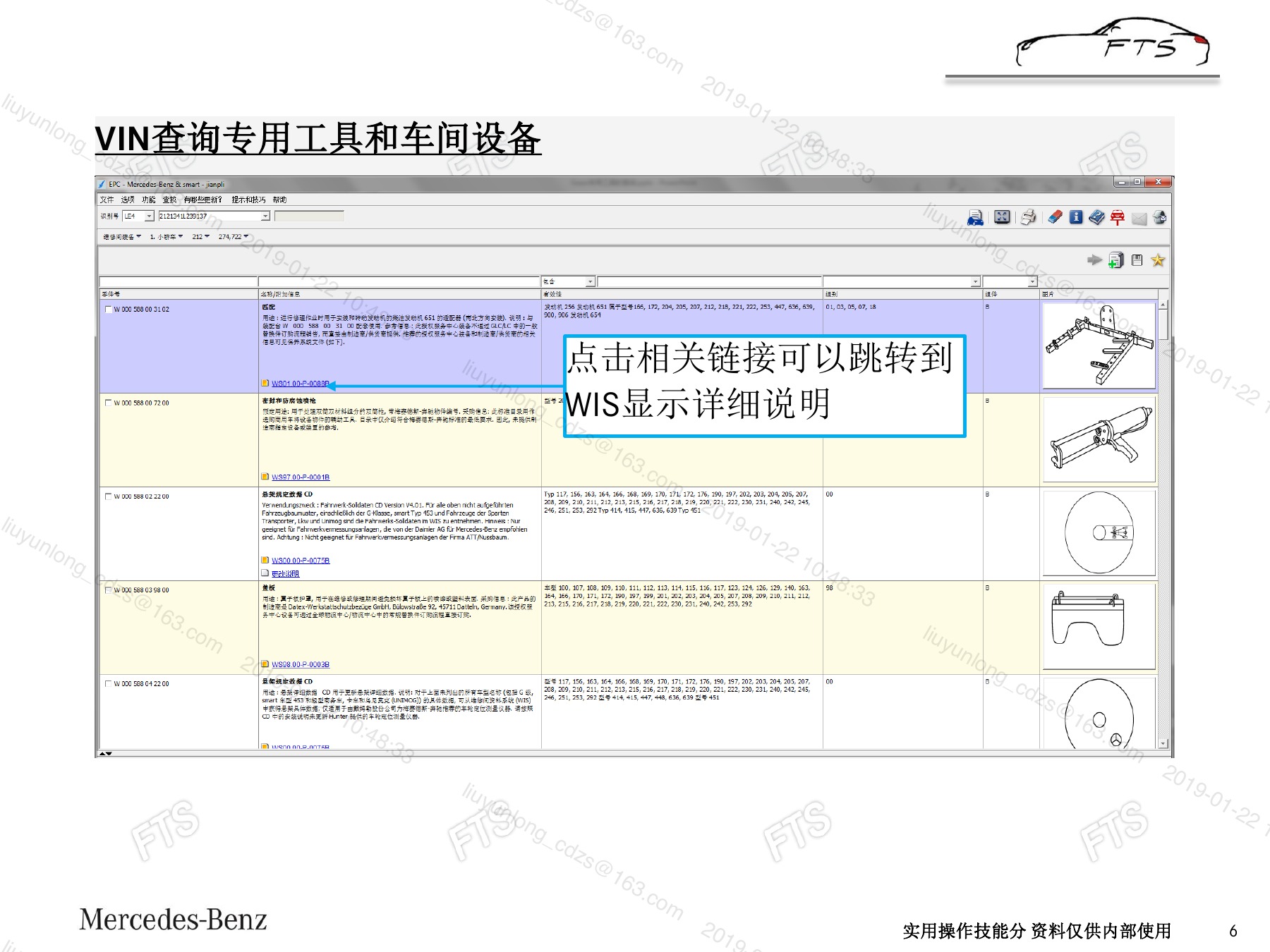Click the 名称/附加信息 column header

pyautogui.click(x=399, y=294)
